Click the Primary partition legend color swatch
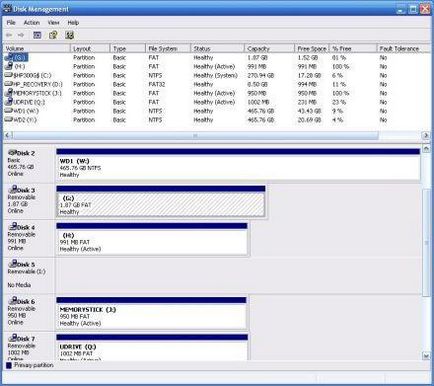 9,365
